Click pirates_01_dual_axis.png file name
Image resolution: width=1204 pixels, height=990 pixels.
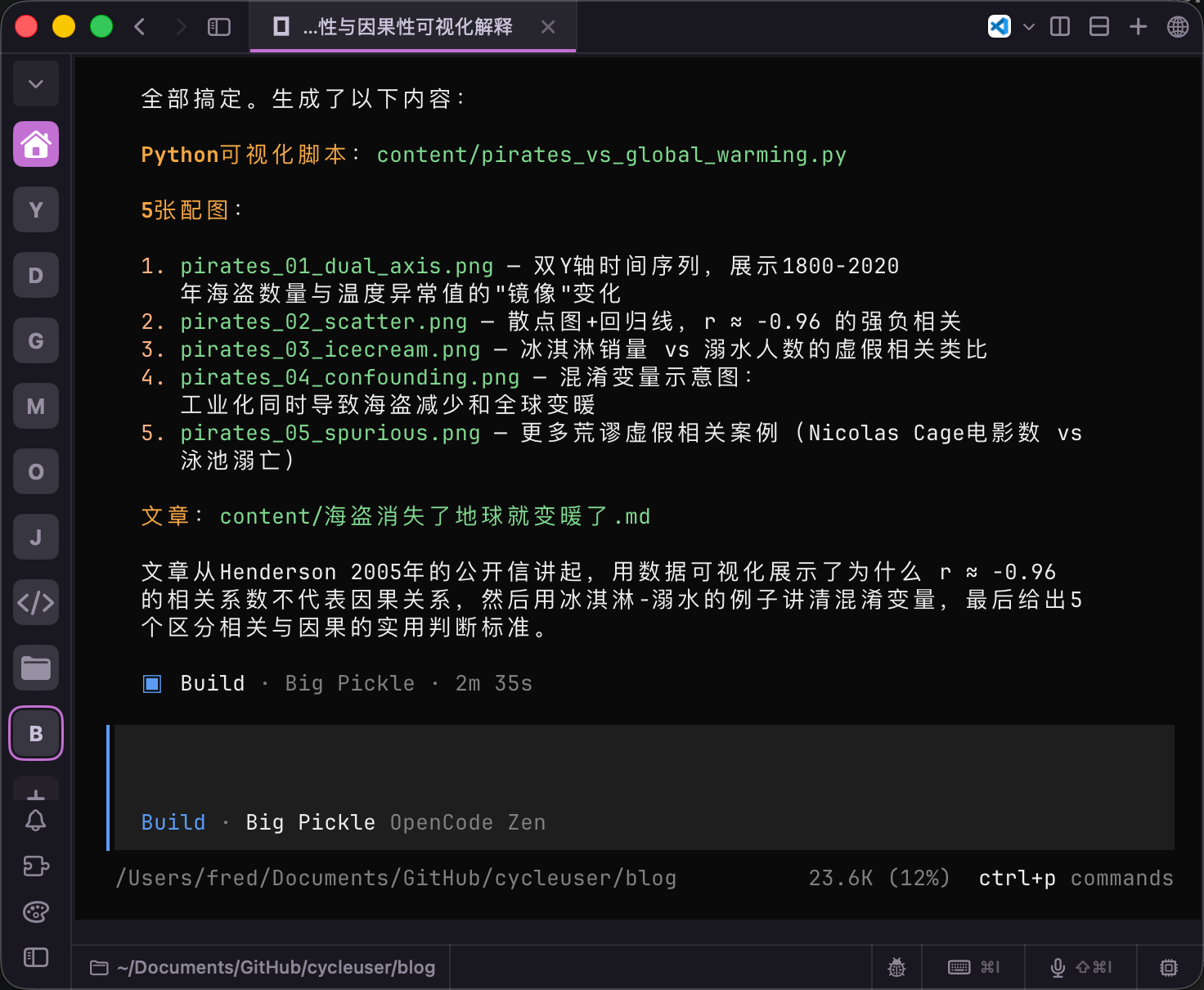tap(337, 266)
